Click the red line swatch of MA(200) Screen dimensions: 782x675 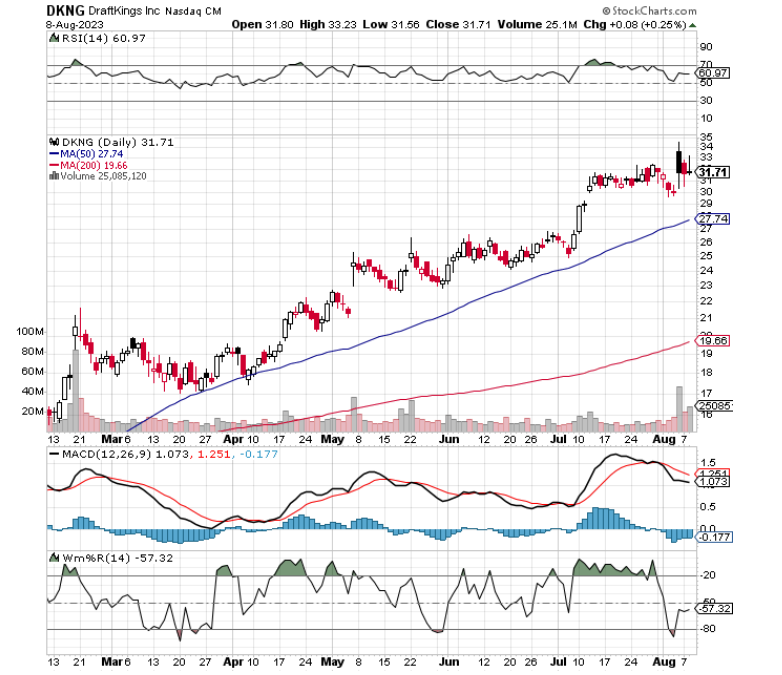coord(54,165)
